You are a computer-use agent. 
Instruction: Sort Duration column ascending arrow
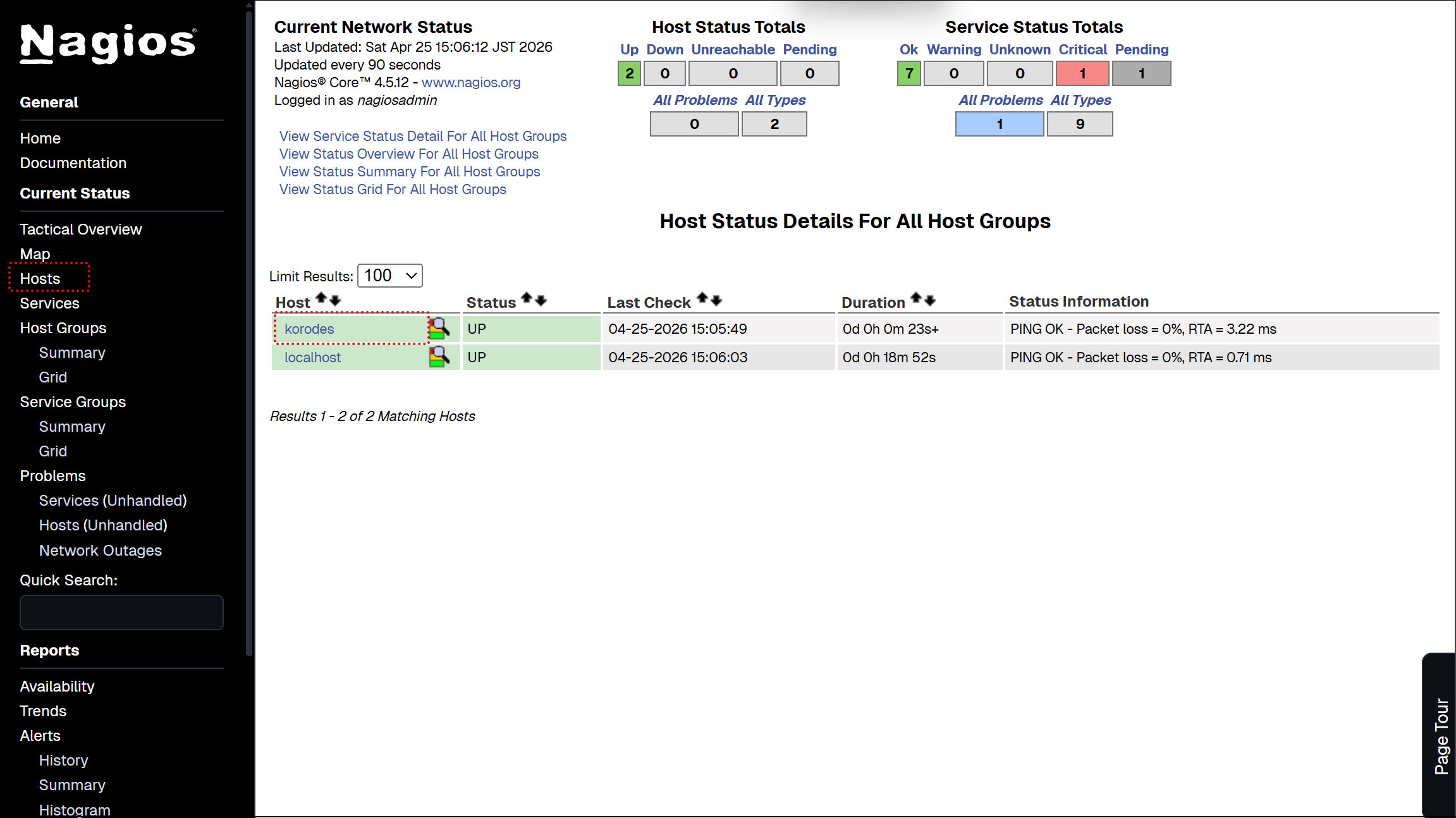(916, 298)
